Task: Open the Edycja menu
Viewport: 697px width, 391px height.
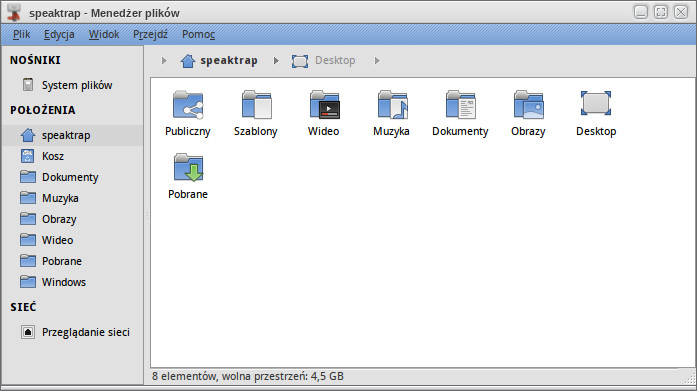Action: tap(59, 35)
